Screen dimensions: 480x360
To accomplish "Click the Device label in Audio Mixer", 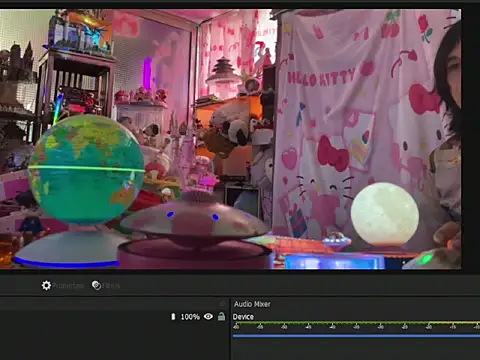I will pos(243,317).
